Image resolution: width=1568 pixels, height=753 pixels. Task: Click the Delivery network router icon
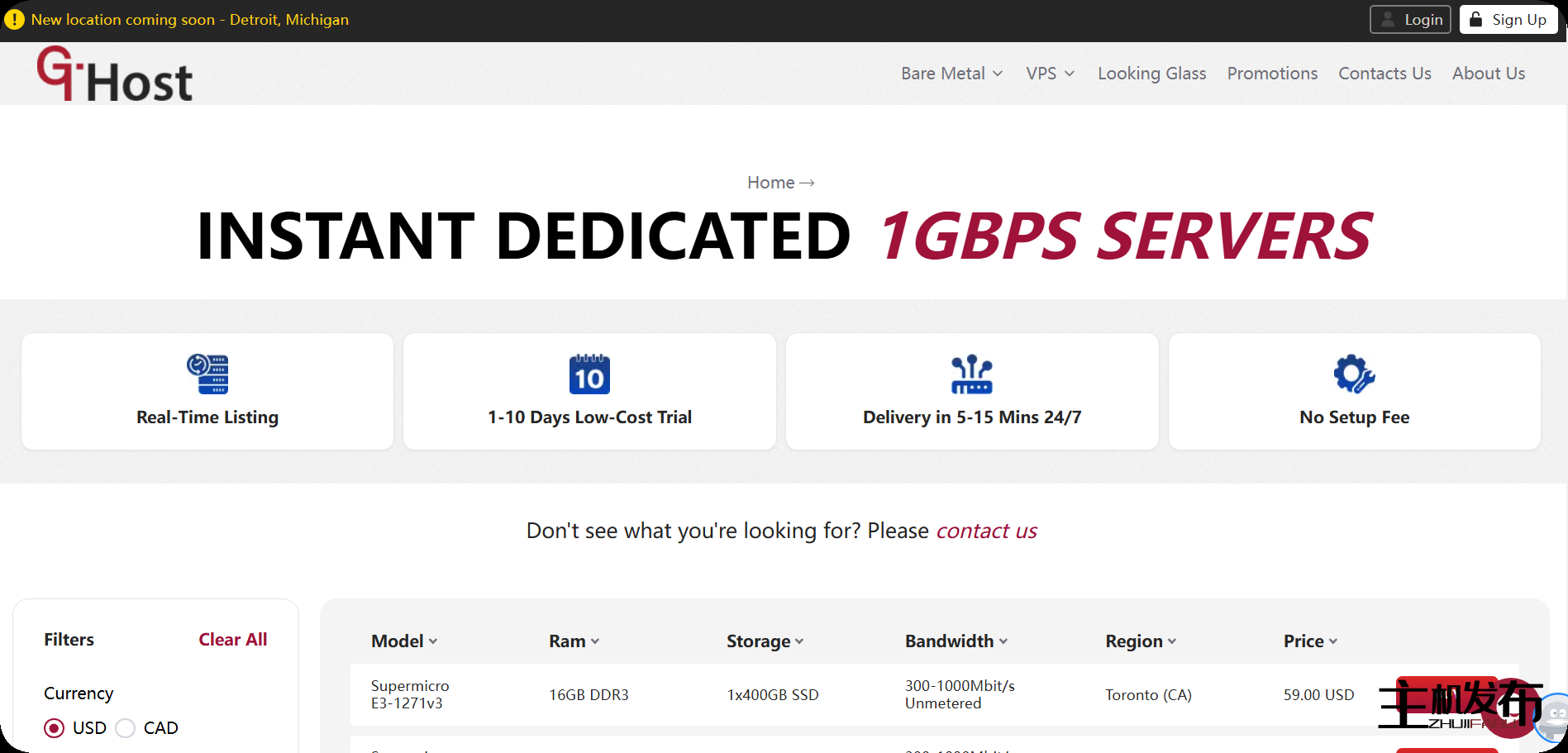[971, 374]
